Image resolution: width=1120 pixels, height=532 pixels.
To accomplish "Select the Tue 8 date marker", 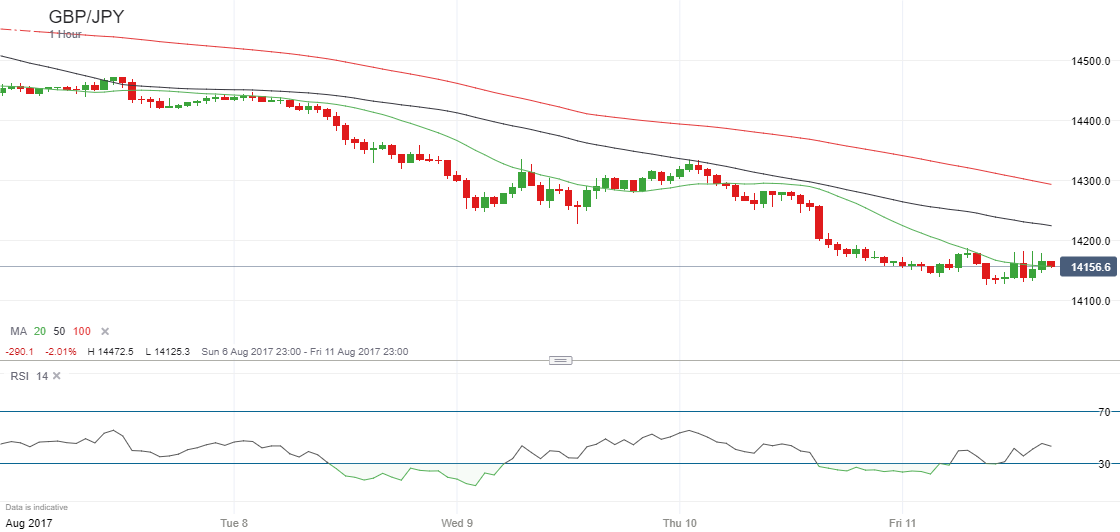I will click(x=234, y=523).
